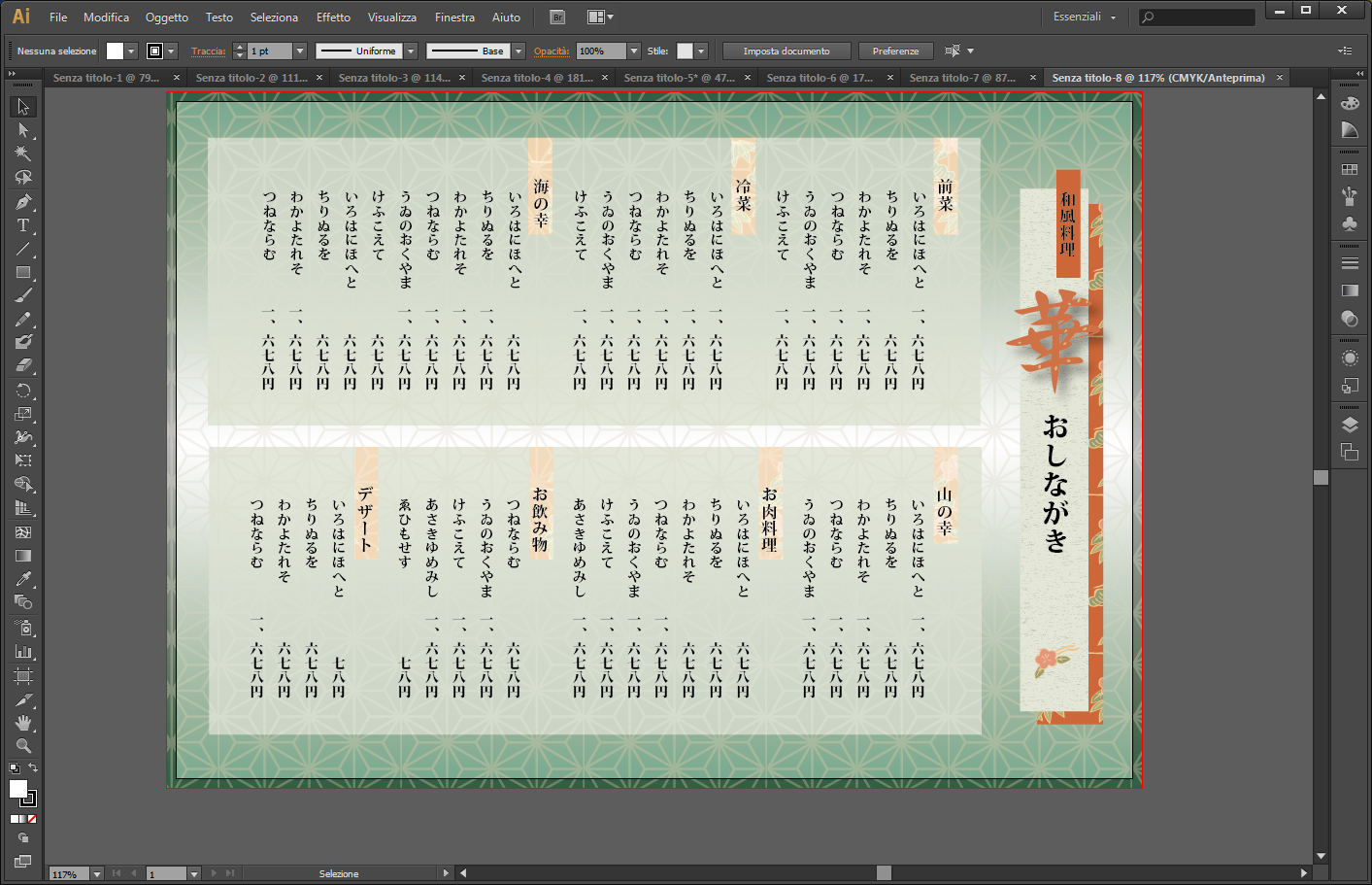Open the Opacità percentage dropdown
Screen dimensions: 1372x885
pyautogui.click(x=634, y=51)
